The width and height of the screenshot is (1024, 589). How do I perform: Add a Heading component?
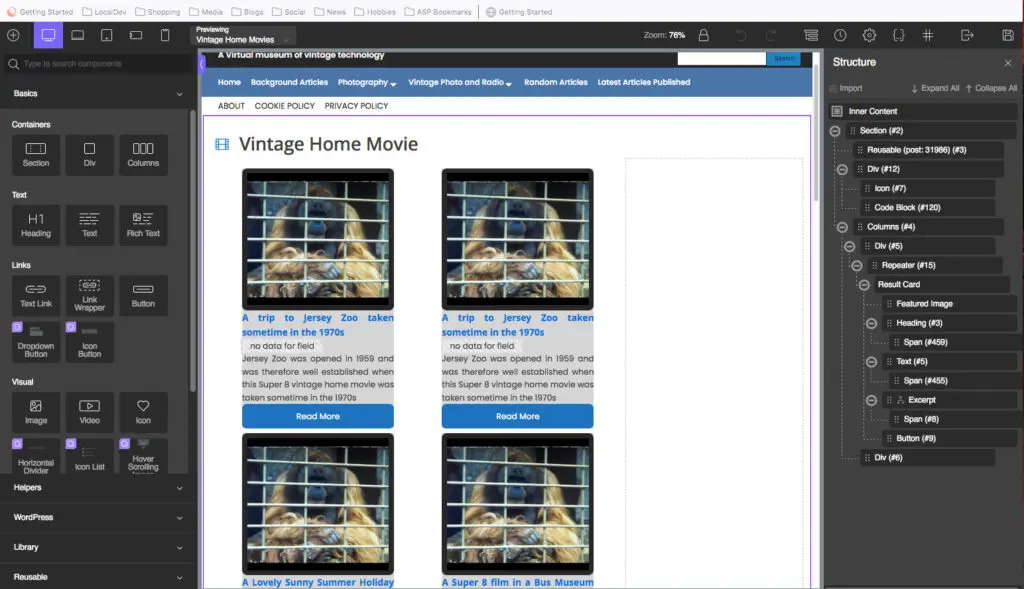[x=36, y=225]
